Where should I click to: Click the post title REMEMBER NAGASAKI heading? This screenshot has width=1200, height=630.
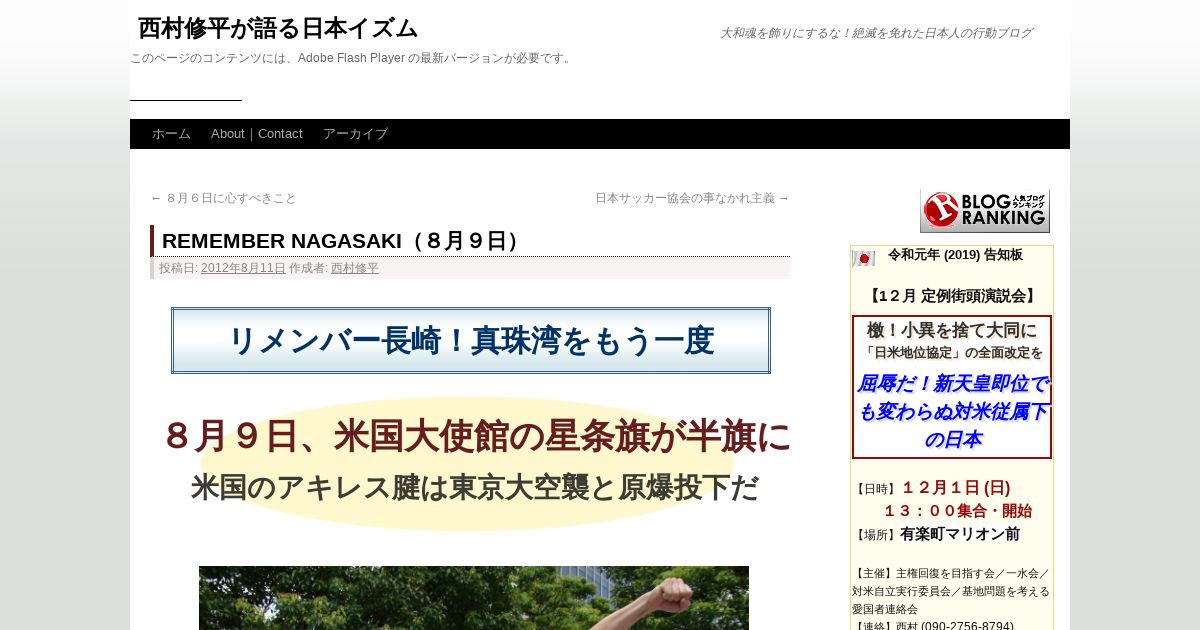point(346,241)
